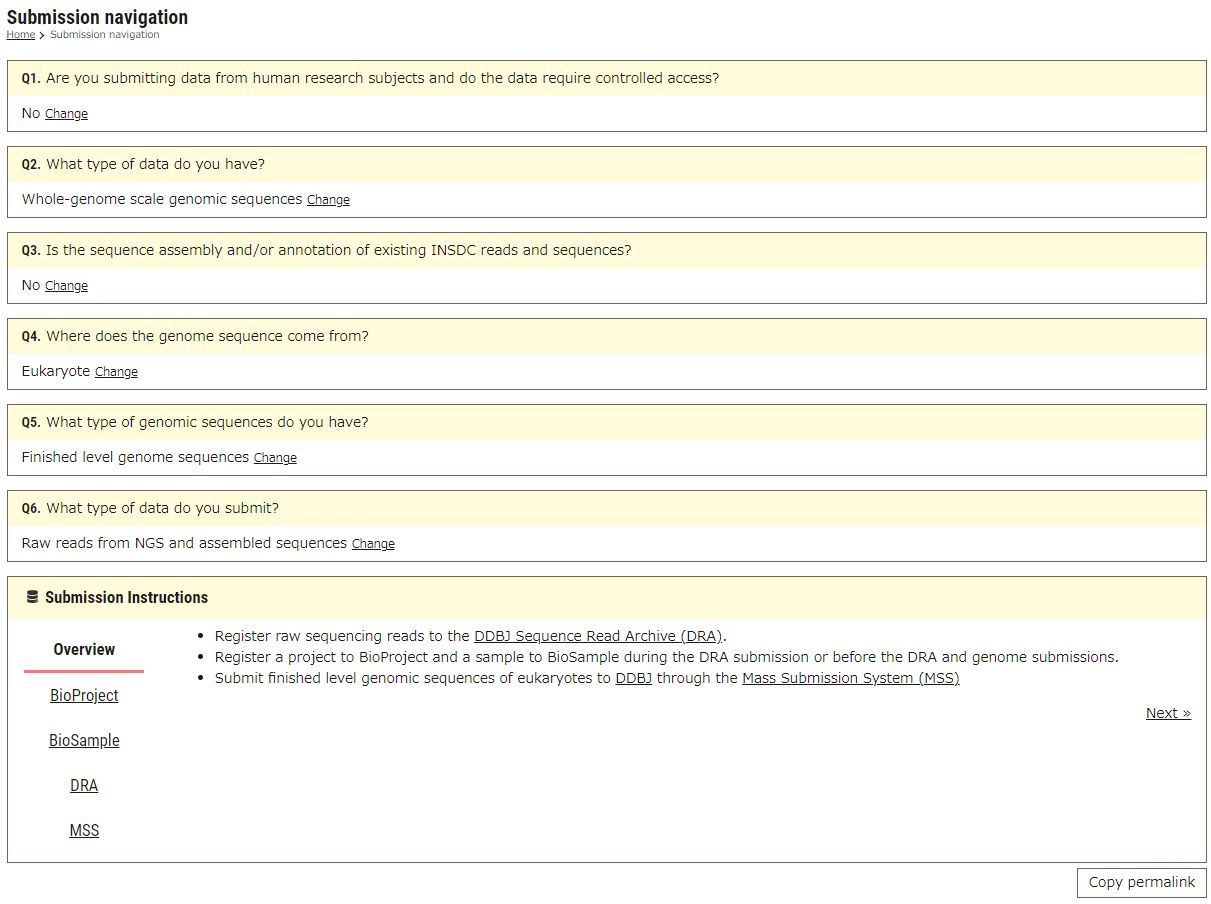Image resolution: width=1211 pixels, height=904 pixels.
Task: Follow the DDBJ link in instructions
Action: tap(633, 678)
